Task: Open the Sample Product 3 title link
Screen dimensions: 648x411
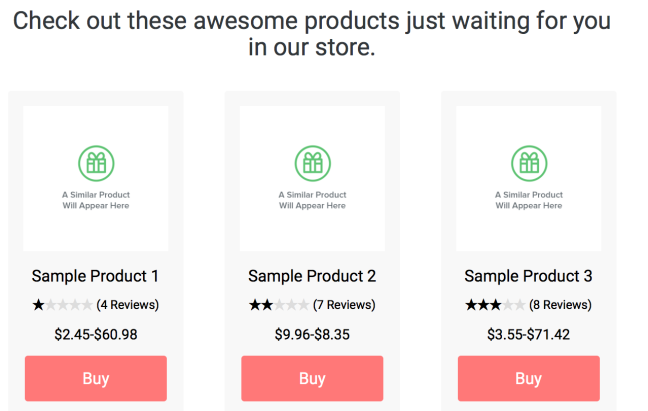Action: click(528, 276)
